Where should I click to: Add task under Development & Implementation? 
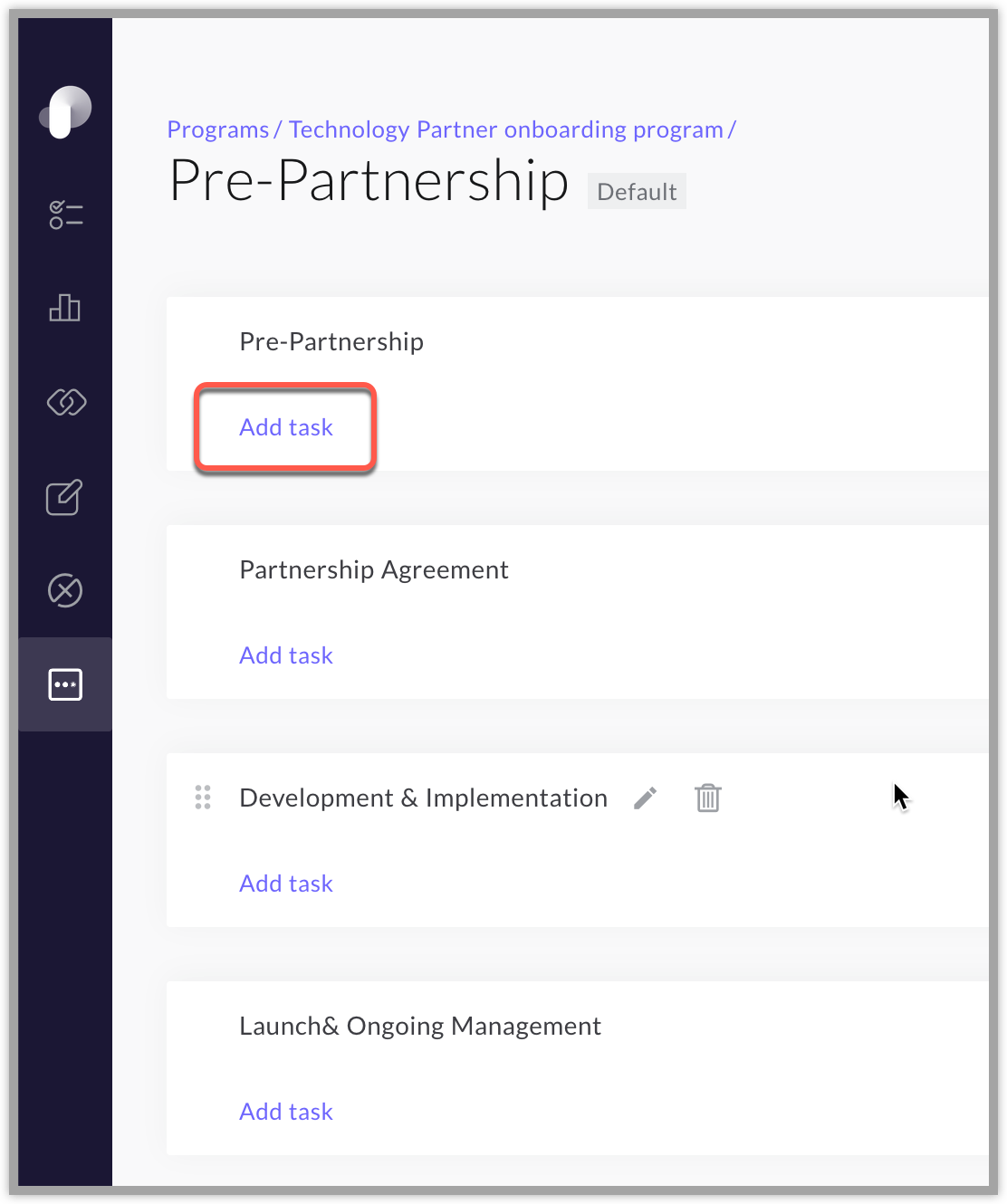click(x=286, y=884)
